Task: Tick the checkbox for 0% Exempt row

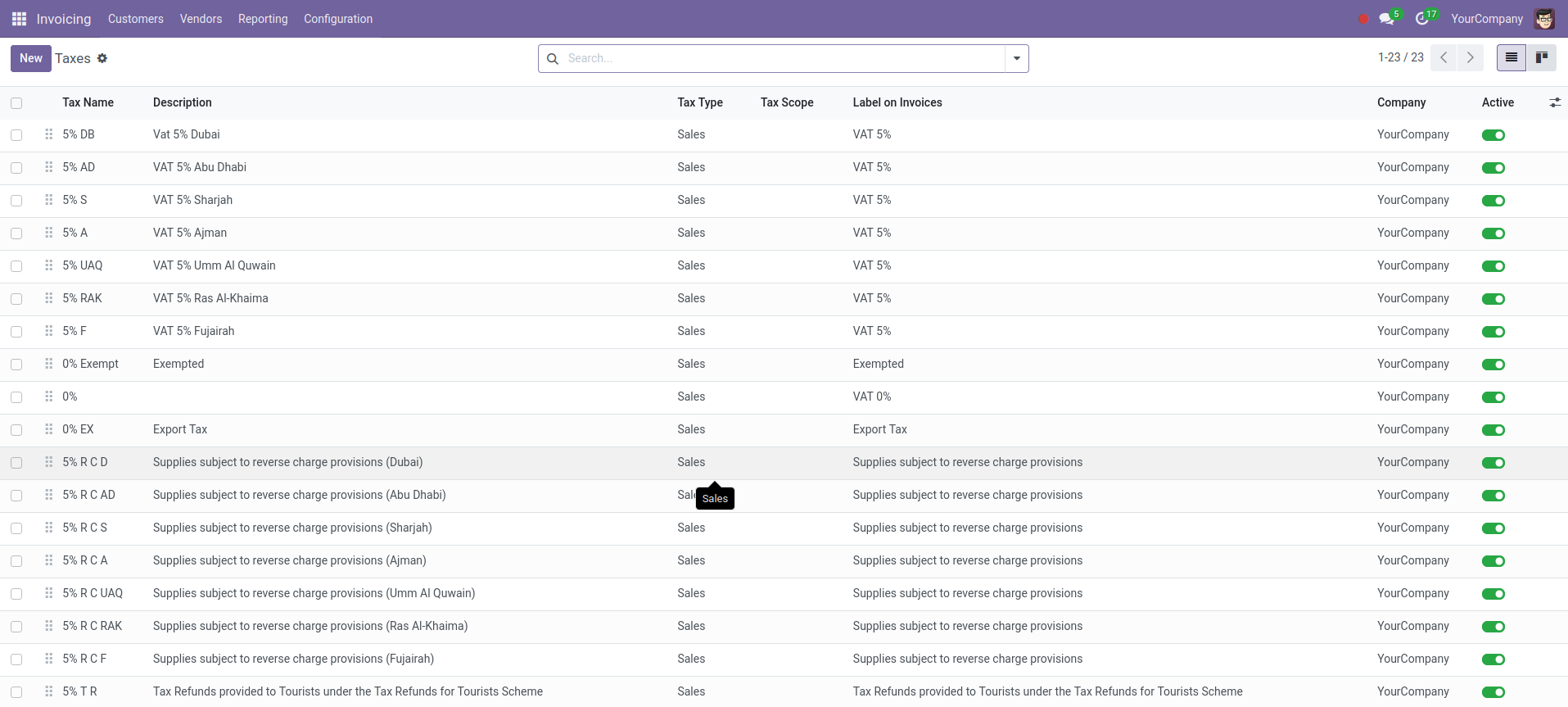Action: point(16,365)
